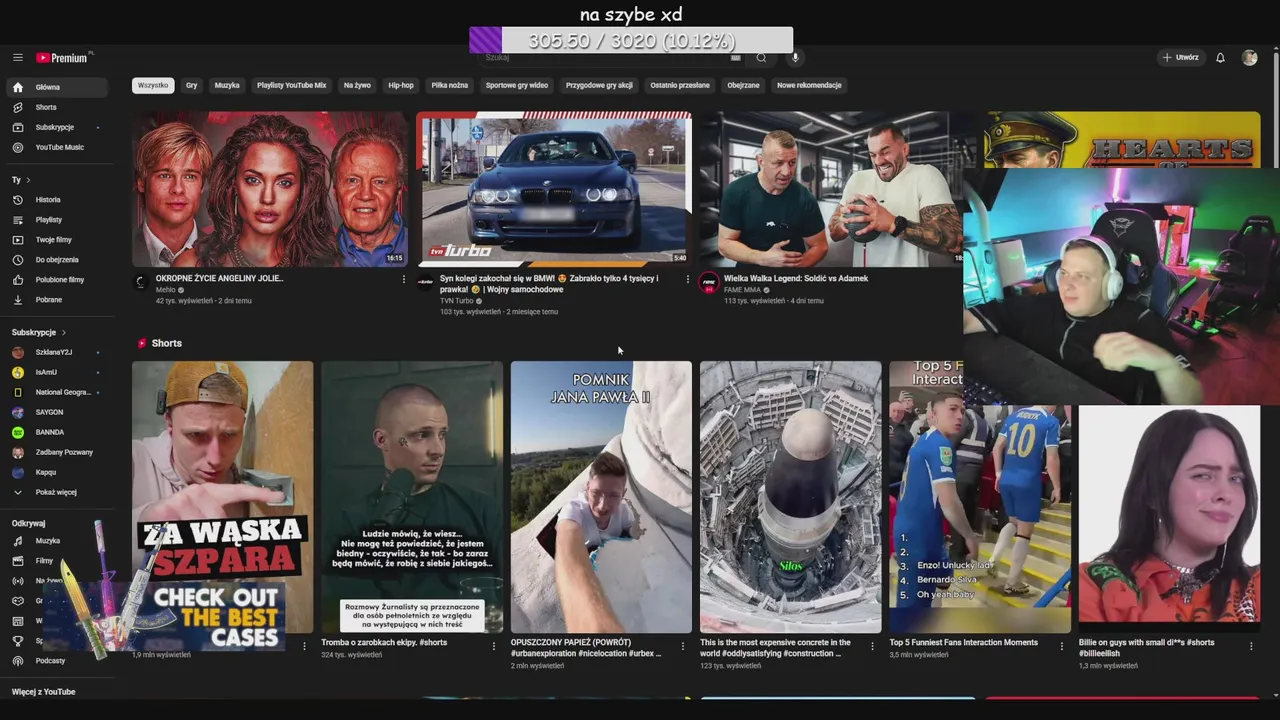Click the Melio channel avatar
Screen dimensions: 1280x720
[141, 282]
